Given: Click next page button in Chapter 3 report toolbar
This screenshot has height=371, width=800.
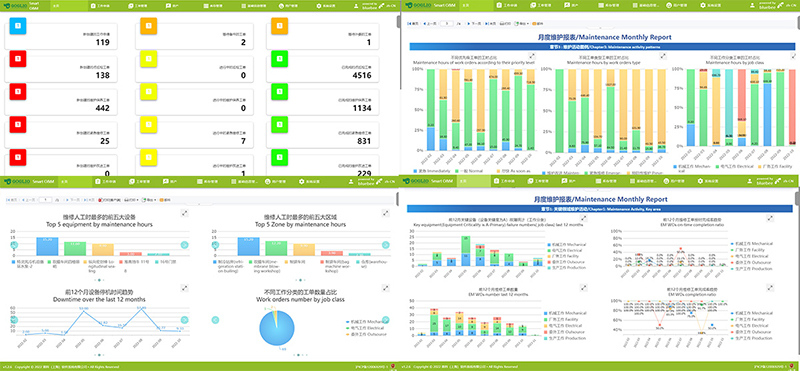Looking at the screenshot, I should 473,23.
